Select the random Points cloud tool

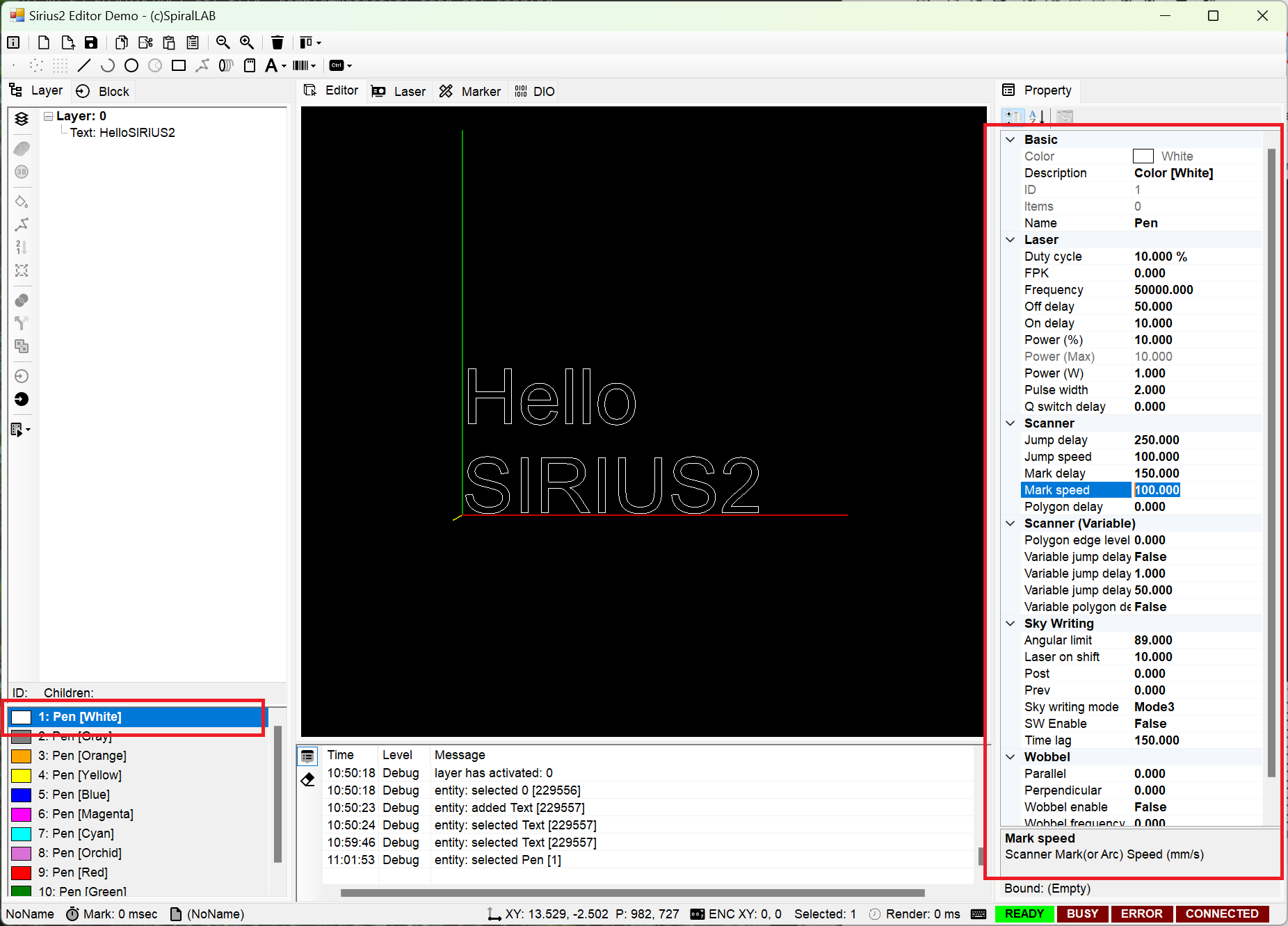coord(37,65)
